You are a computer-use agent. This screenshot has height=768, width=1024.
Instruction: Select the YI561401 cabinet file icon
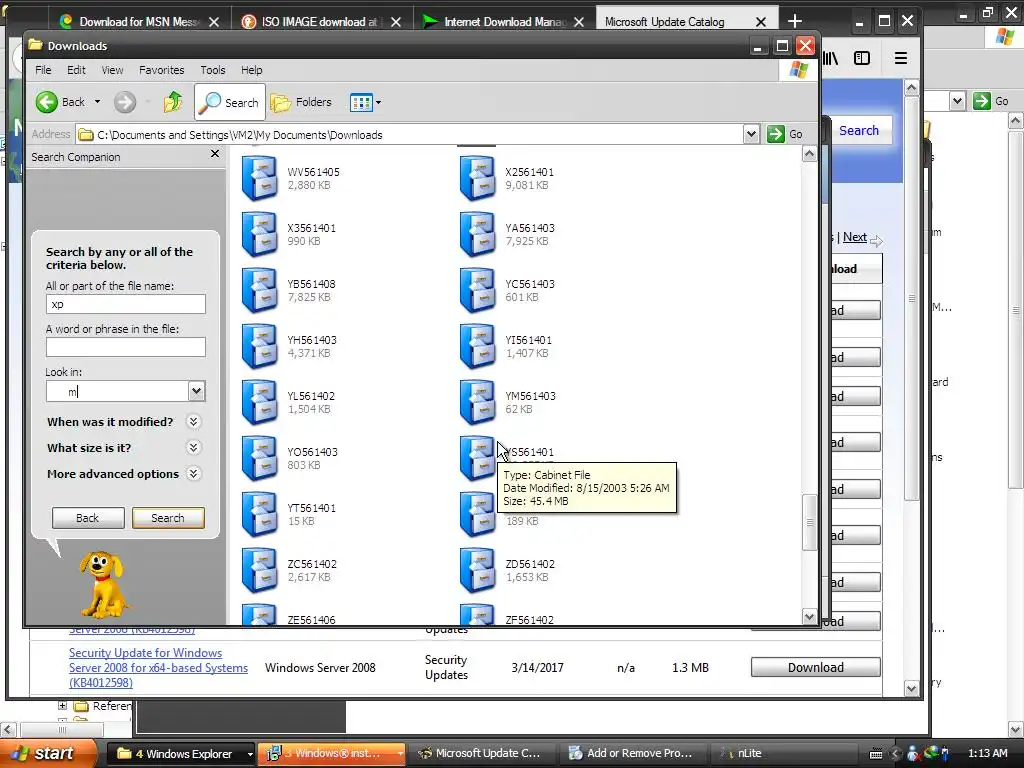[x=477, y=346]
